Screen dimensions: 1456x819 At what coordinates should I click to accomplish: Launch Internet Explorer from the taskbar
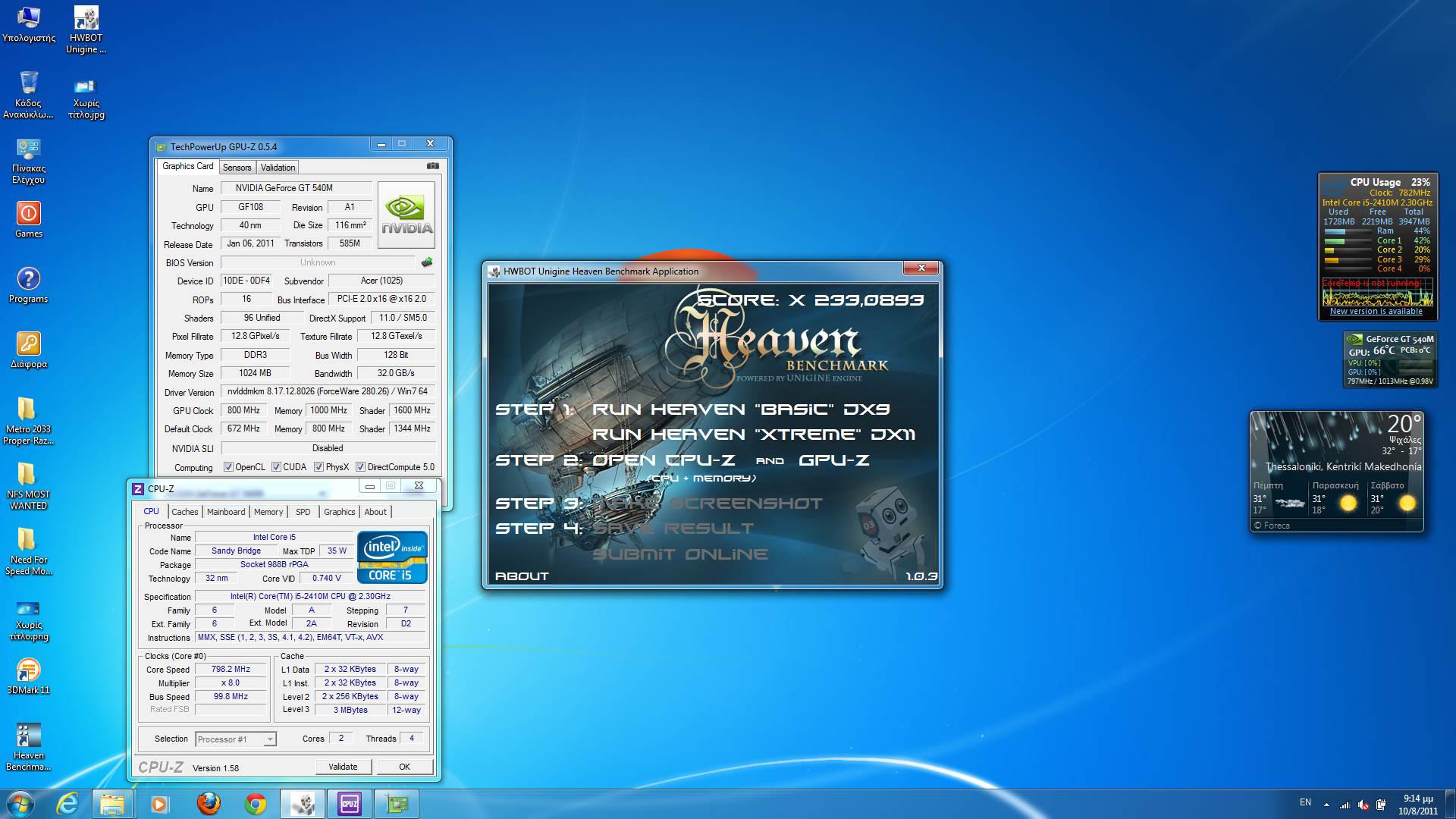click(67, 804)
